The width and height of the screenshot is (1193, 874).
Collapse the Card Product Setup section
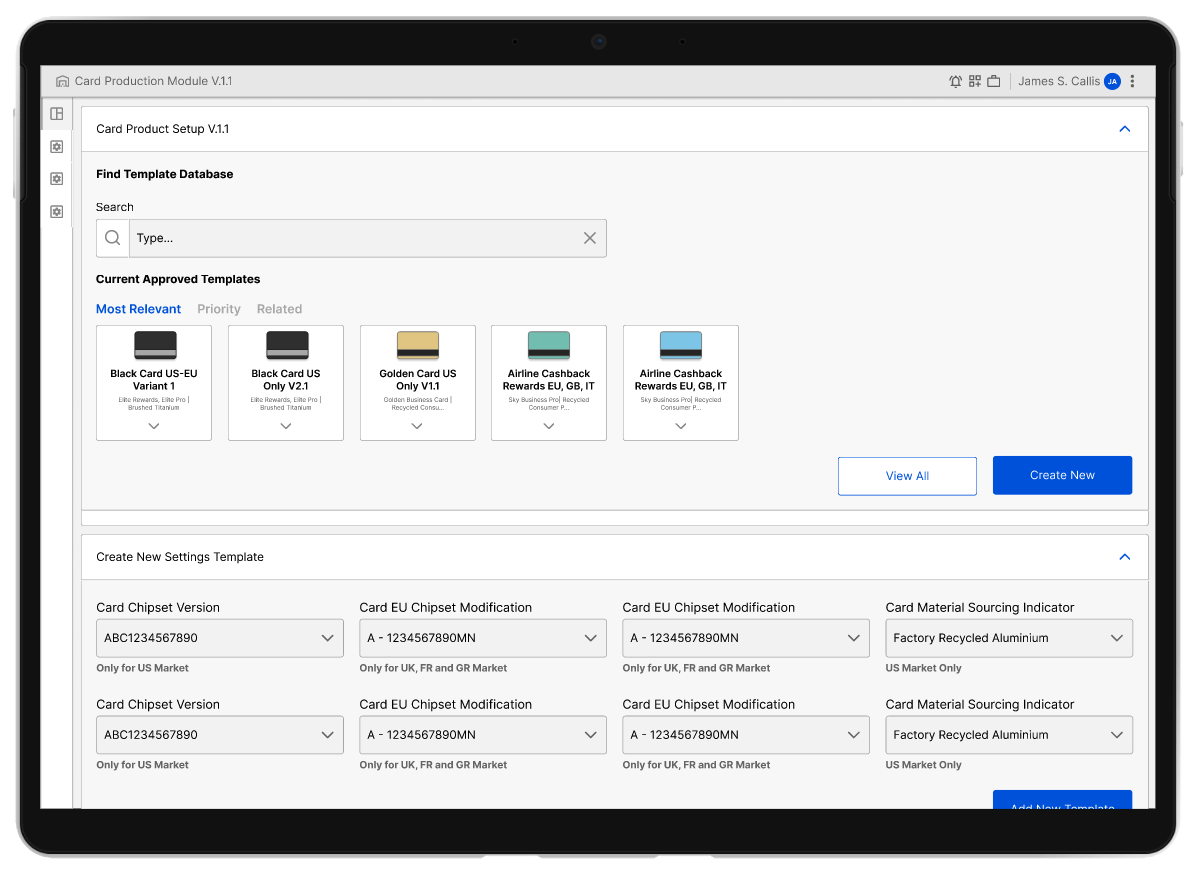click(1124, 129)
